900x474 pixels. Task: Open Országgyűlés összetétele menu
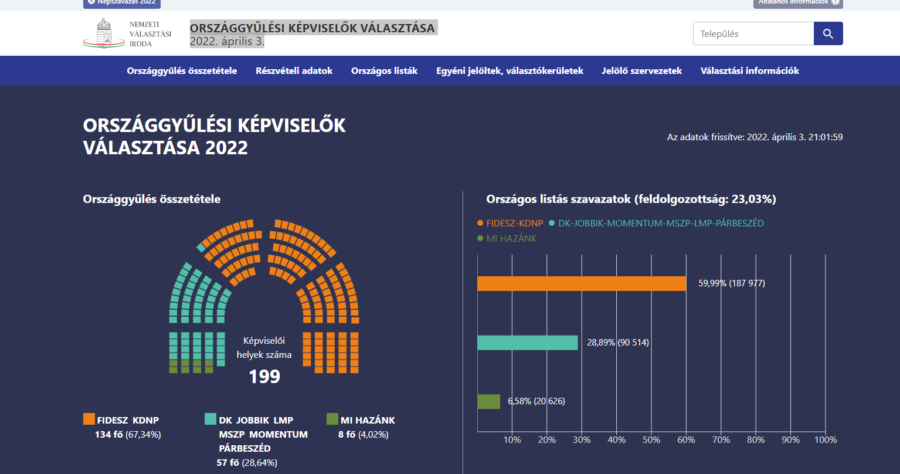(x=181, y=71)
